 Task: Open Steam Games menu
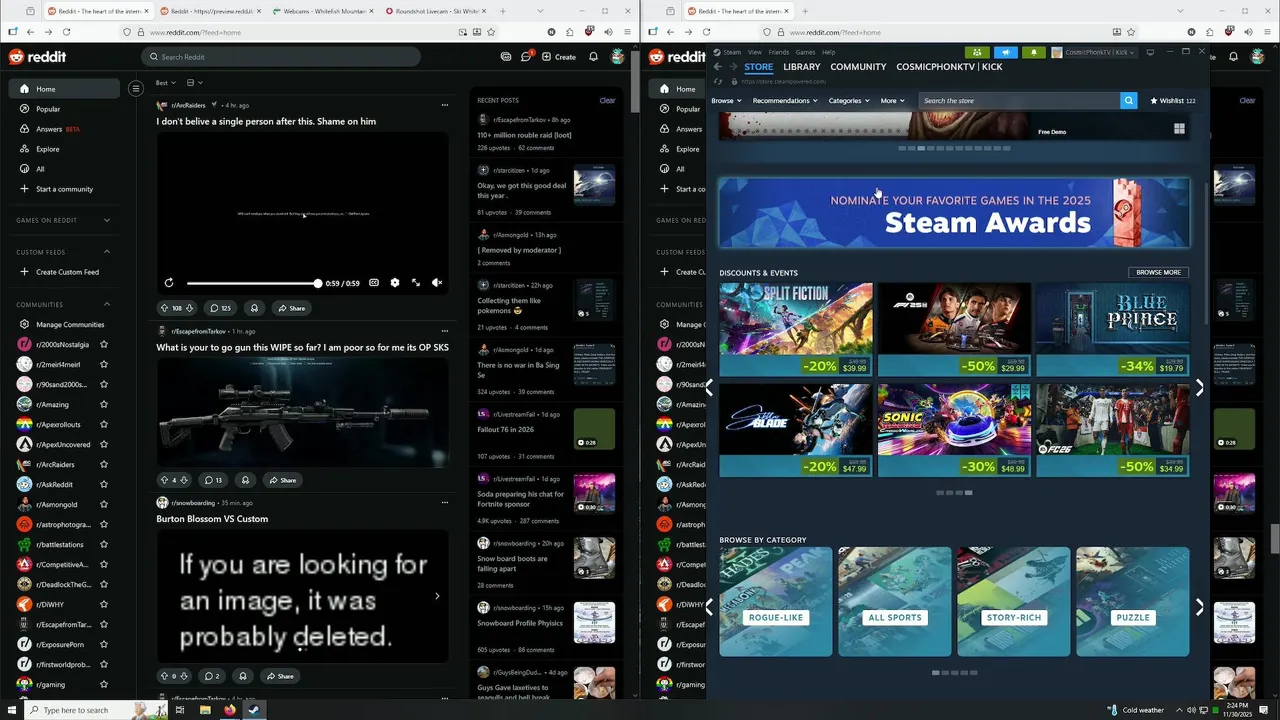805,52
